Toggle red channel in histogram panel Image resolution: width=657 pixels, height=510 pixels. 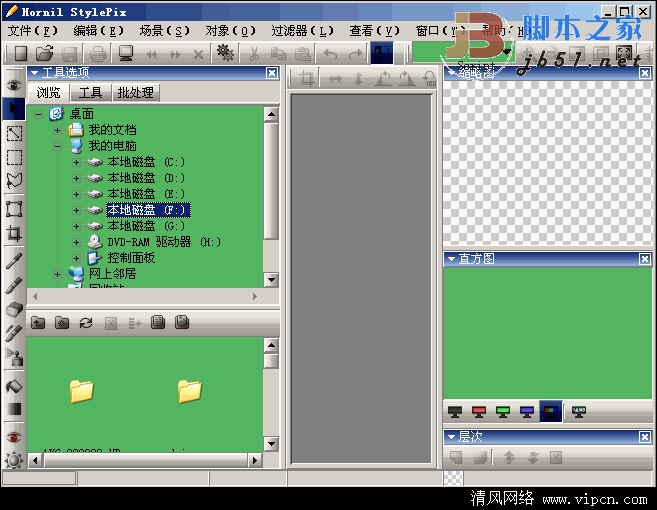[478, 411]
